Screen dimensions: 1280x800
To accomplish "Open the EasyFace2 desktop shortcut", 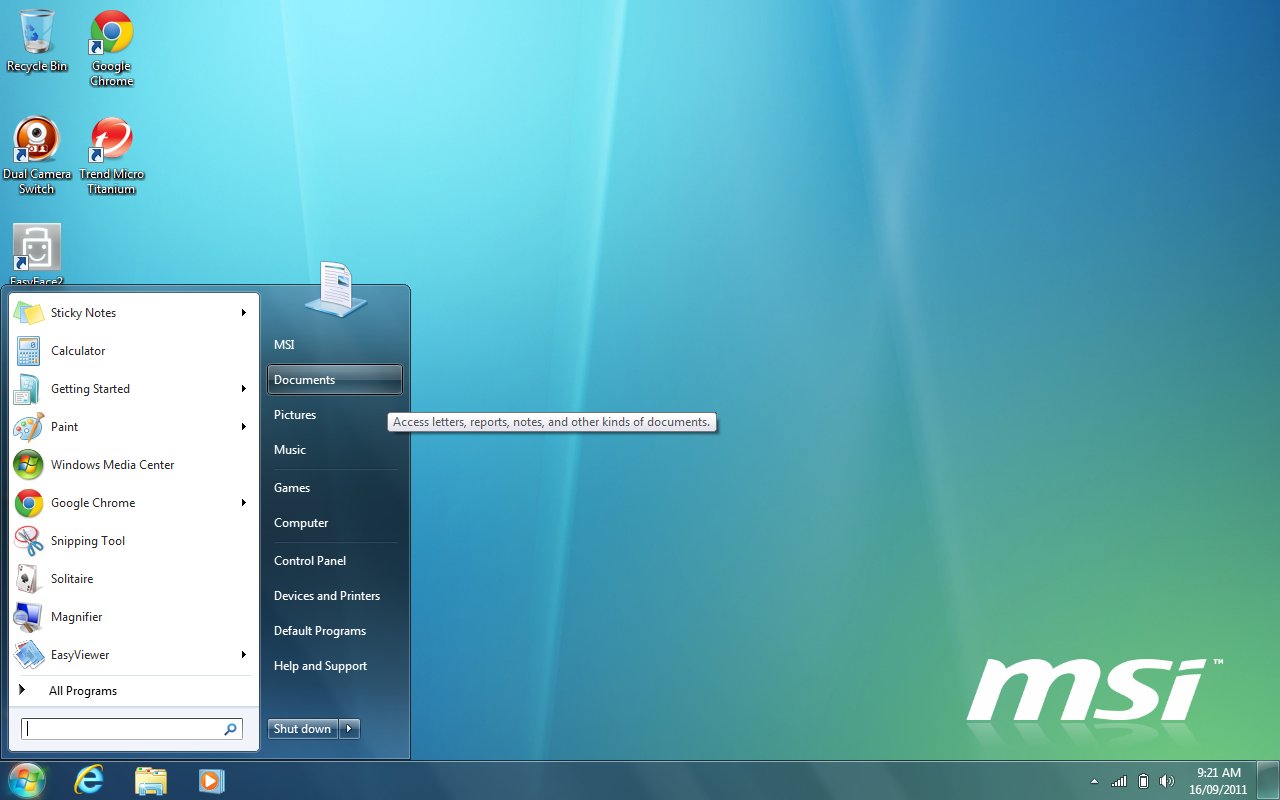I will tap(37, 255).
